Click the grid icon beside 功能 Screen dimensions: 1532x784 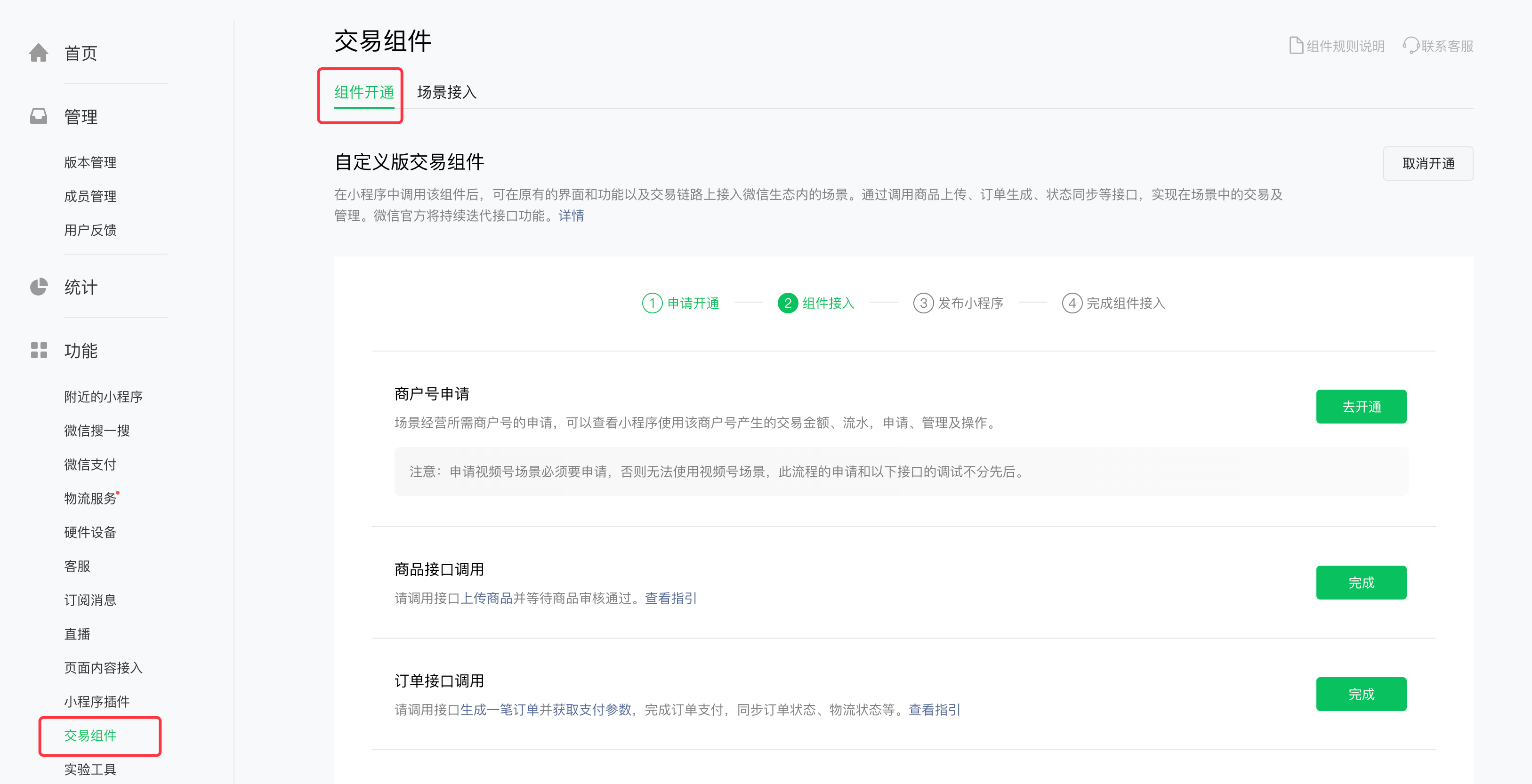pyautogui.click(x=39, y=350)
